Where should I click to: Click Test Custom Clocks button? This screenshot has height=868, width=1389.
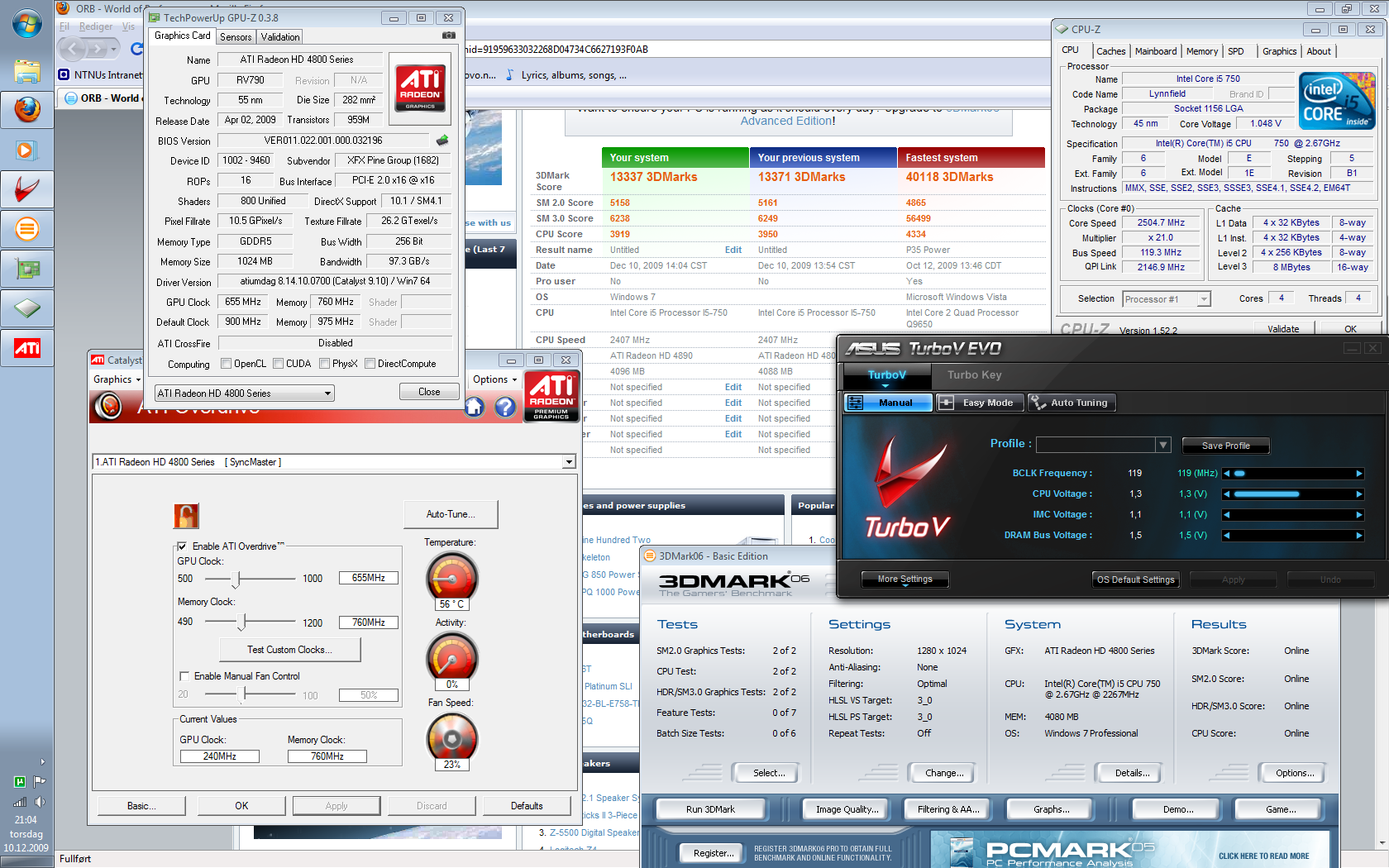tap(289, 650)
